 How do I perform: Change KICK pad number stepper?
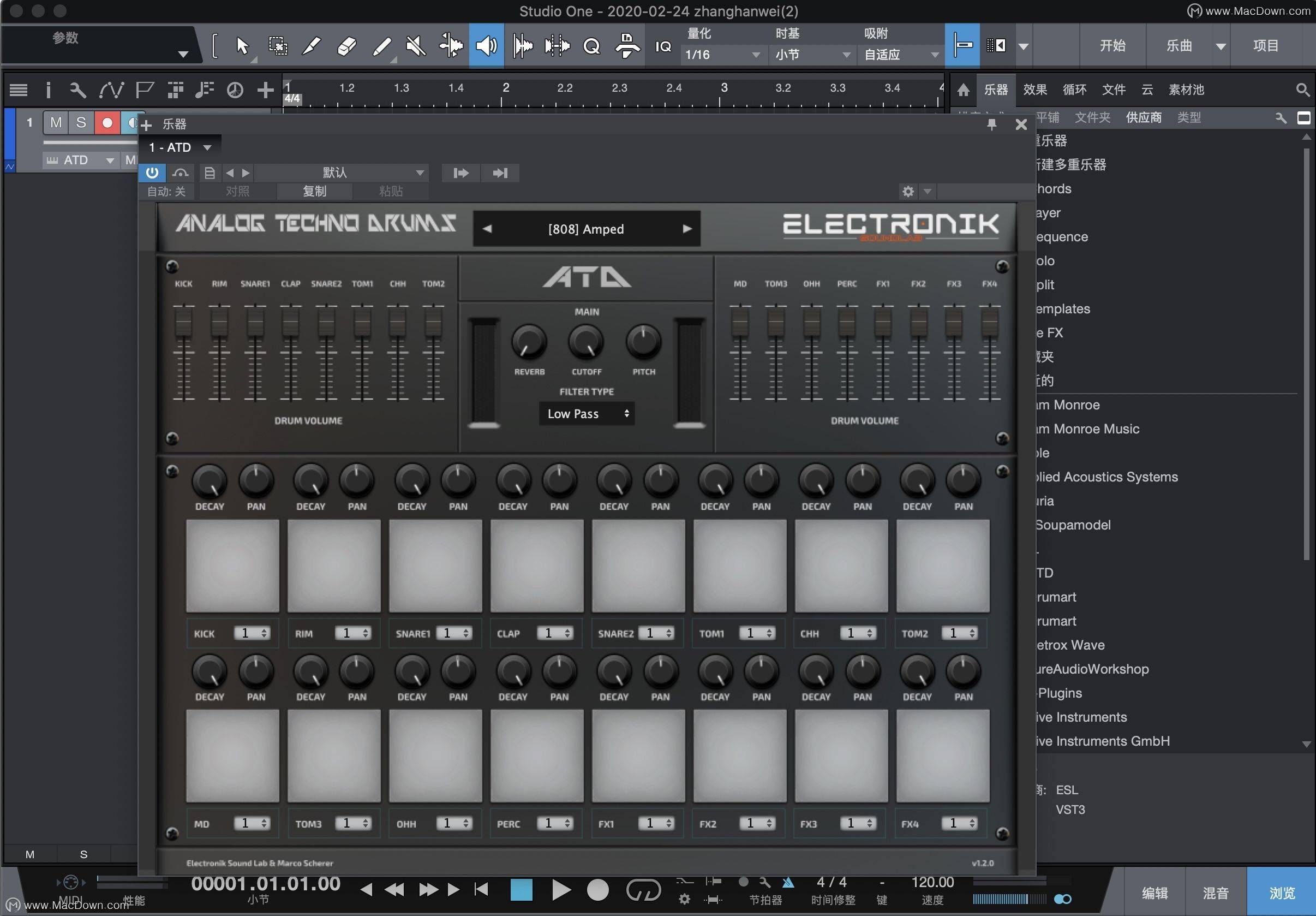pyautogui.click(x=252, y=633)
